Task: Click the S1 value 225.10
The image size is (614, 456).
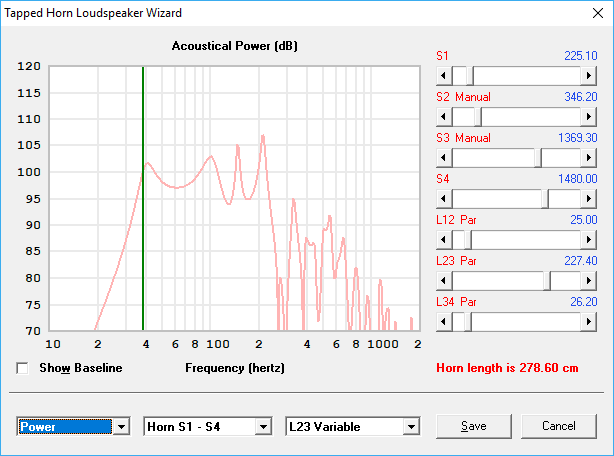Action: tap(581, 56)
